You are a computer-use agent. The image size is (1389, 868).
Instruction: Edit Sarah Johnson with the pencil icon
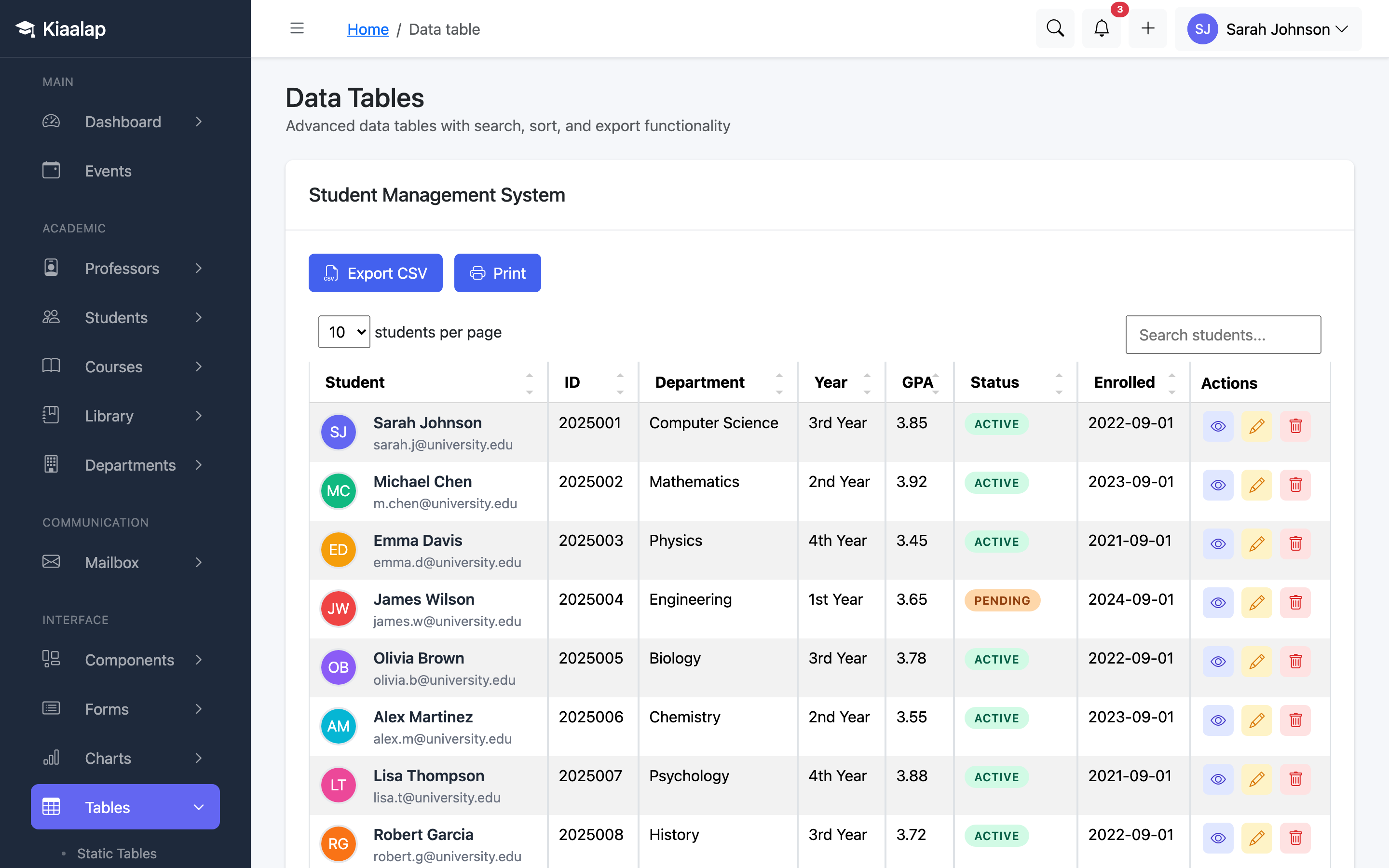(1256, 426)
